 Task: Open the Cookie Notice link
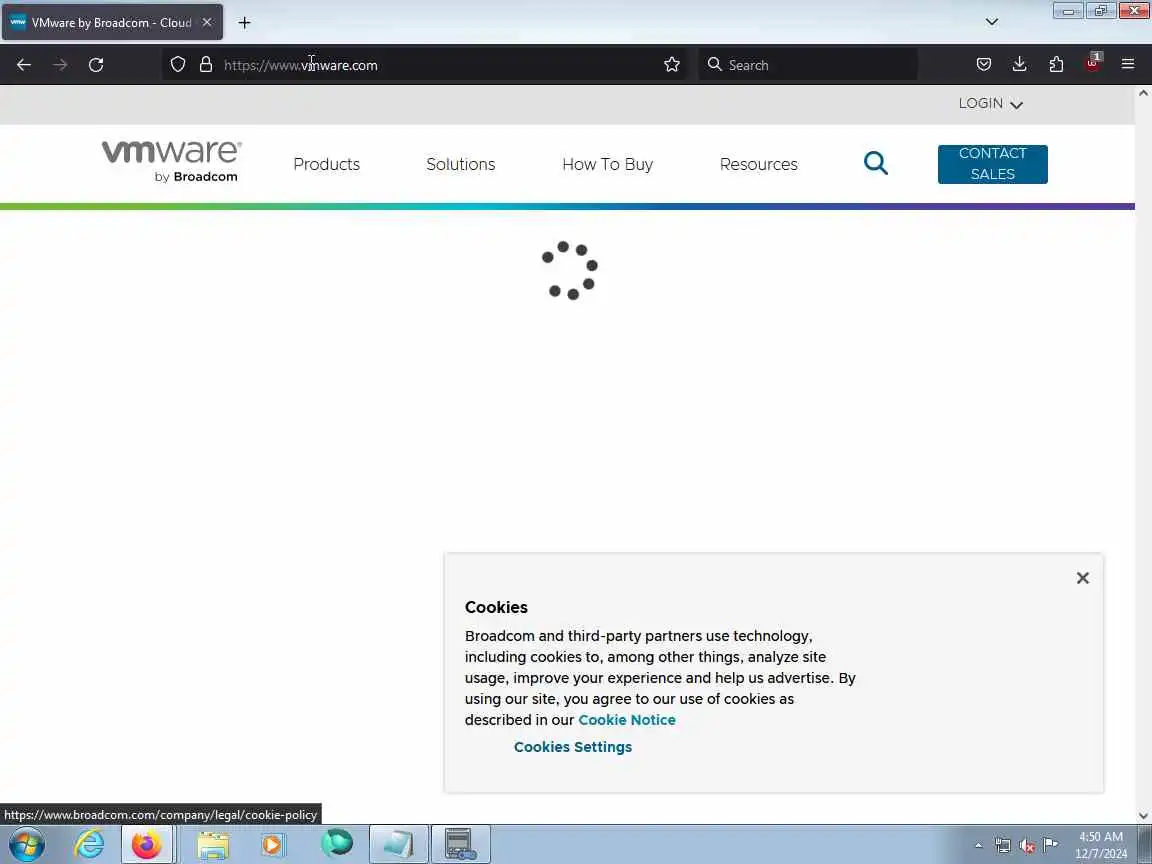627,720
